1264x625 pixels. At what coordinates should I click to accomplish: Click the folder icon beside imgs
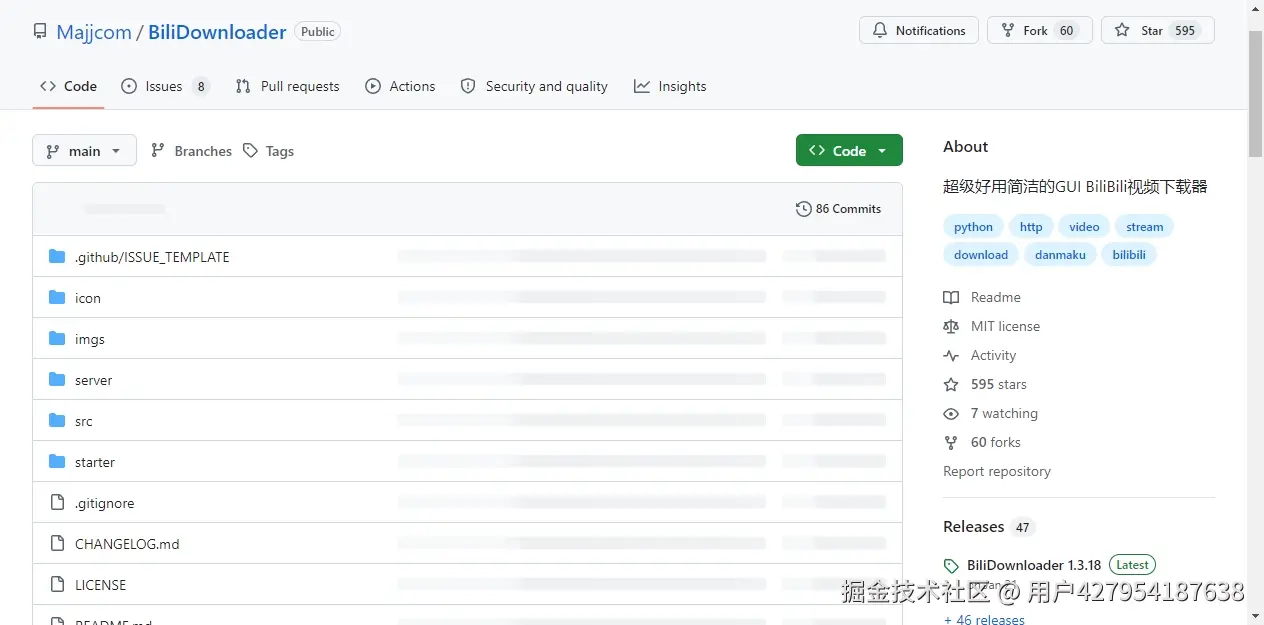[57, 338]
